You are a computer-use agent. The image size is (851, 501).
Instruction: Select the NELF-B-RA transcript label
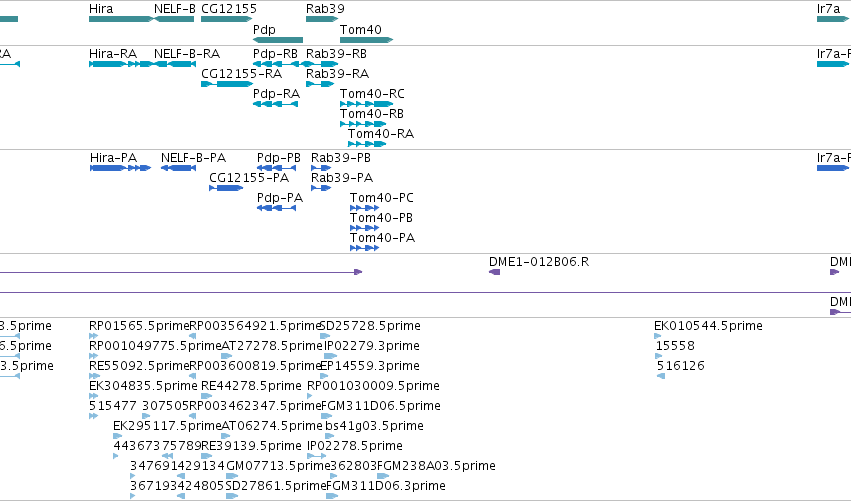pyautogui.click(x=187, y=54)
